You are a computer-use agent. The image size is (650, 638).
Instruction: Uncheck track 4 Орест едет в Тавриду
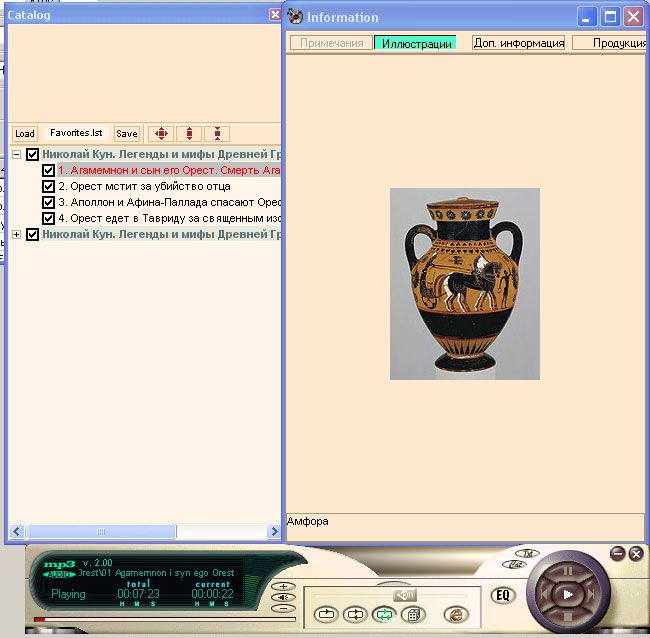click(x=48, y=218)
